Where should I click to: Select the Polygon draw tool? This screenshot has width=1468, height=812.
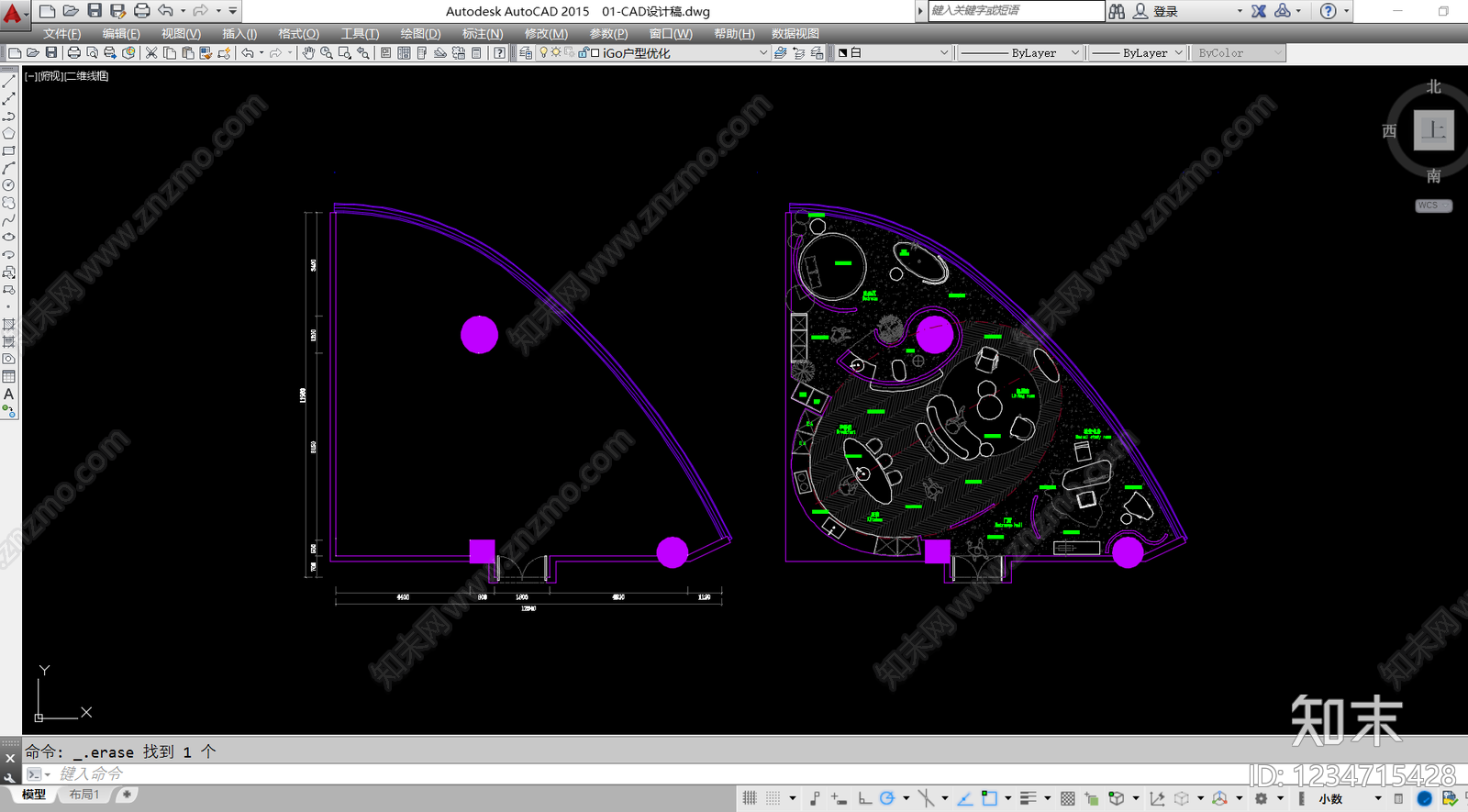9,133
